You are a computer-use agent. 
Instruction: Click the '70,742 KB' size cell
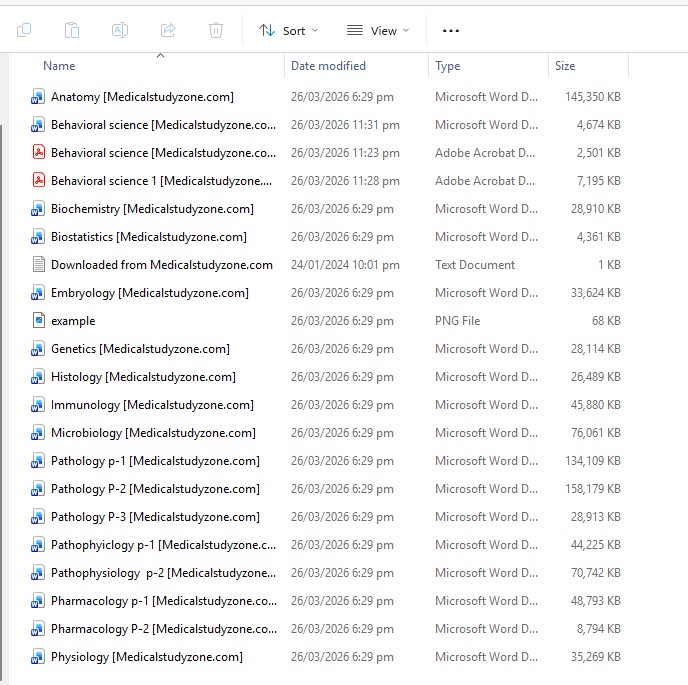[595, 573]
